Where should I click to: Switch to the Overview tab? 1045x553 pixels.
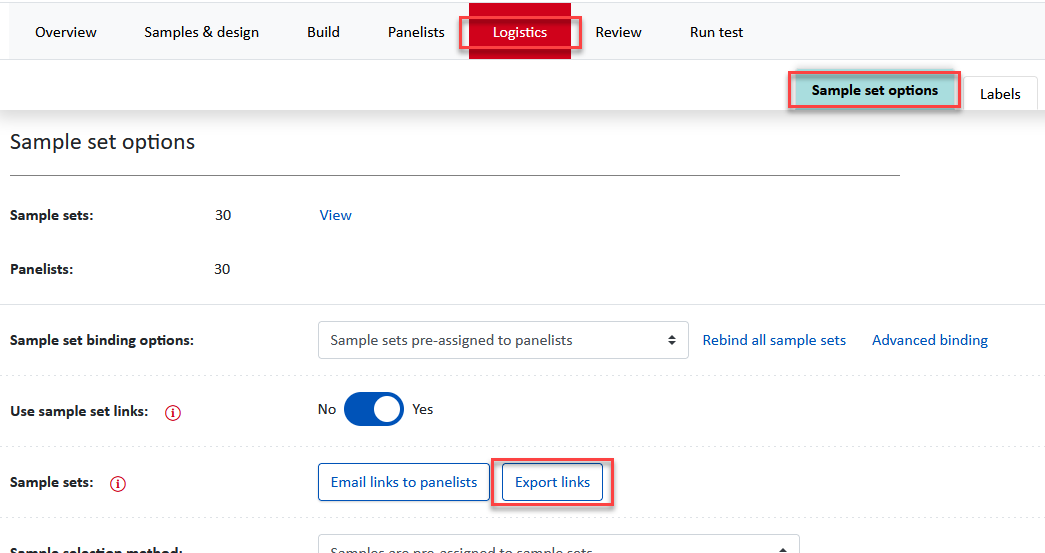pos(66,32)
